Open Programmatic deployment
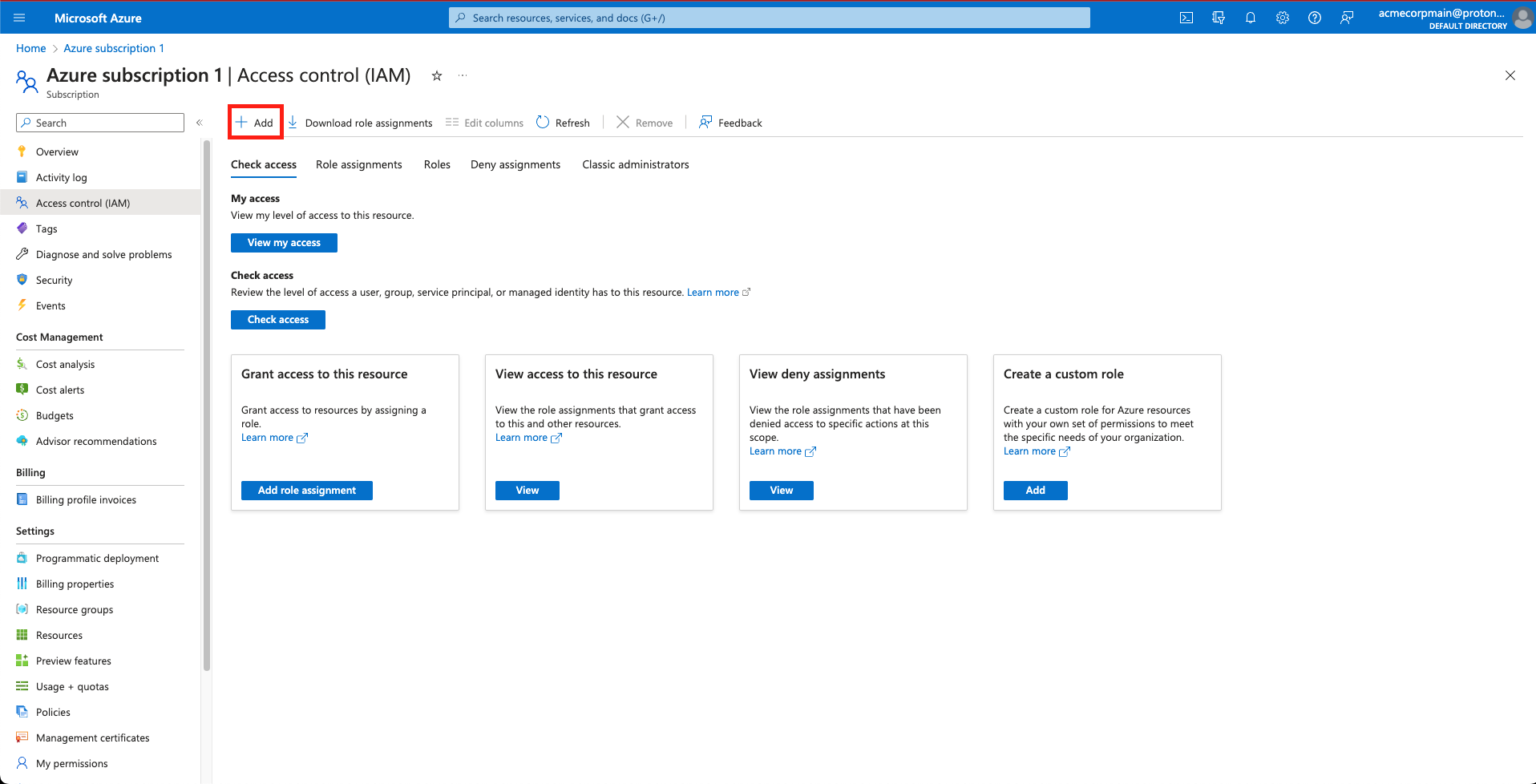This screenshot has height=784, width=1536. [x=100, y=558]
